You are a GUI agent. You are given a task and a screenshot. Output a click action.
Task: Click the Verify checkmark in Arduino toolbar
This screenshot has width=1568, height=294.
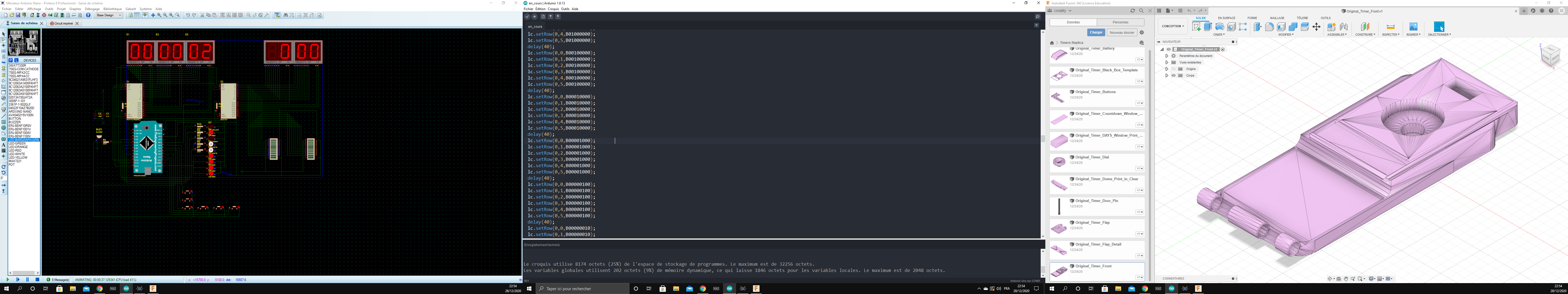[x=527, y=16]
